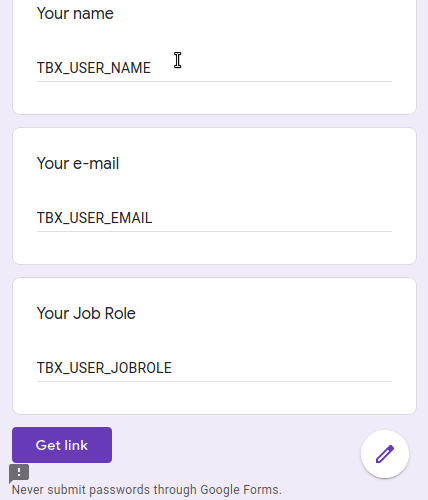Focus the Your Job Role answer field
The height and width of the screenshot is (500, 428).
(x=214, y=368)
